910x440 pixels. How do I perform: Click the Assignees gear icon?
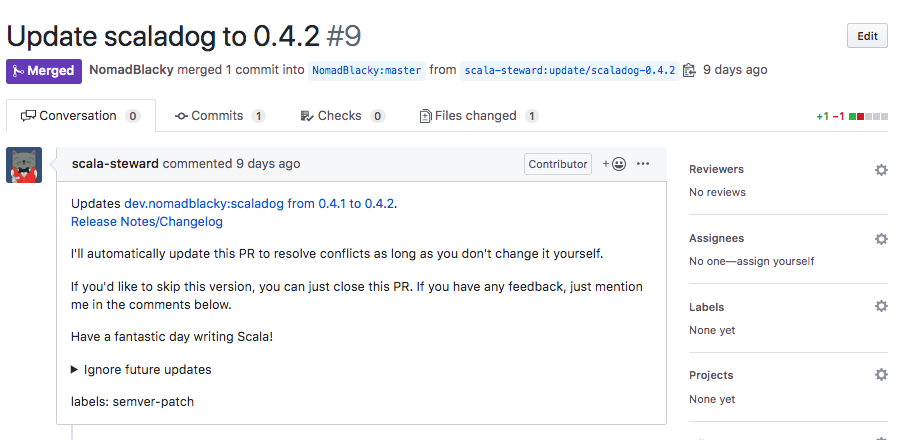(x=881, y=239)
